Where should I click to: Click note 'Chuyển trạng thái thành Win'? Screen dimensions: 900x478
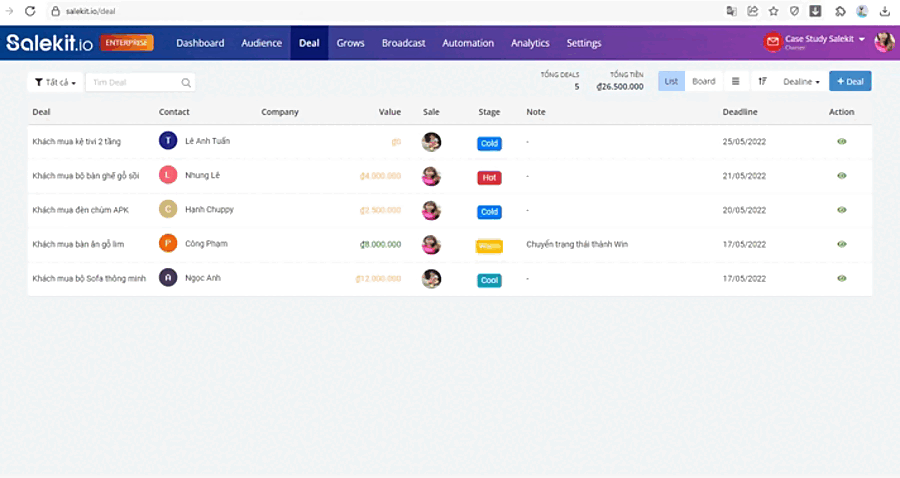(577, 244)
